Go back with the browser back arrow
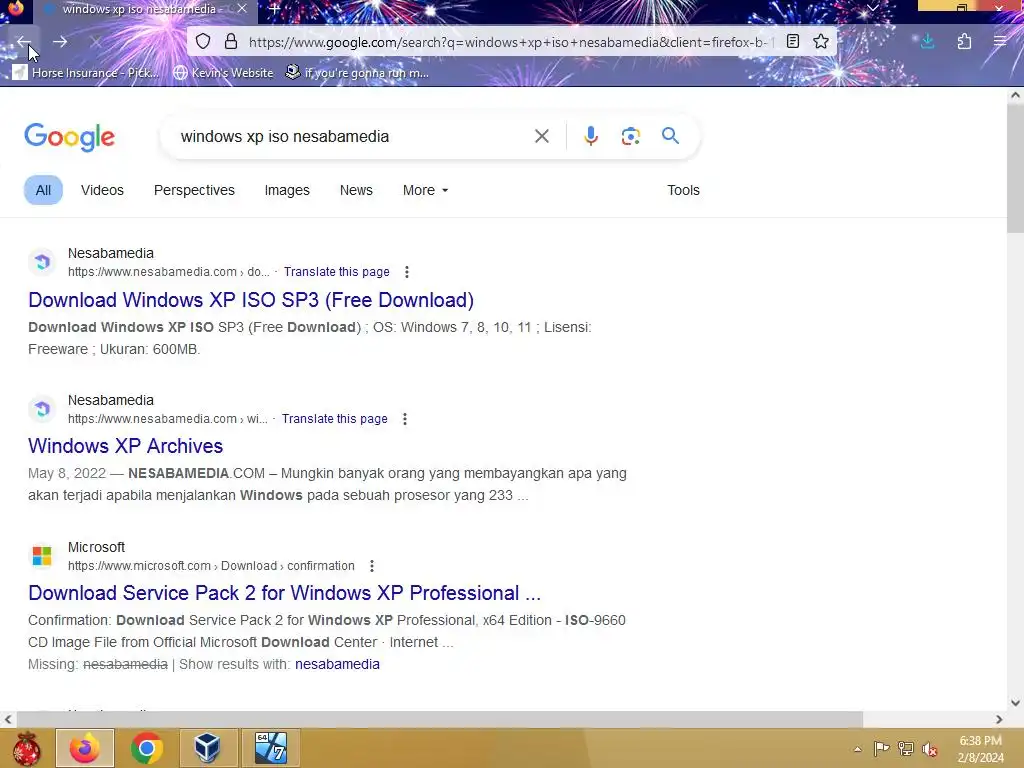This screenshot has width=1024, height=768. pos(24,42)
